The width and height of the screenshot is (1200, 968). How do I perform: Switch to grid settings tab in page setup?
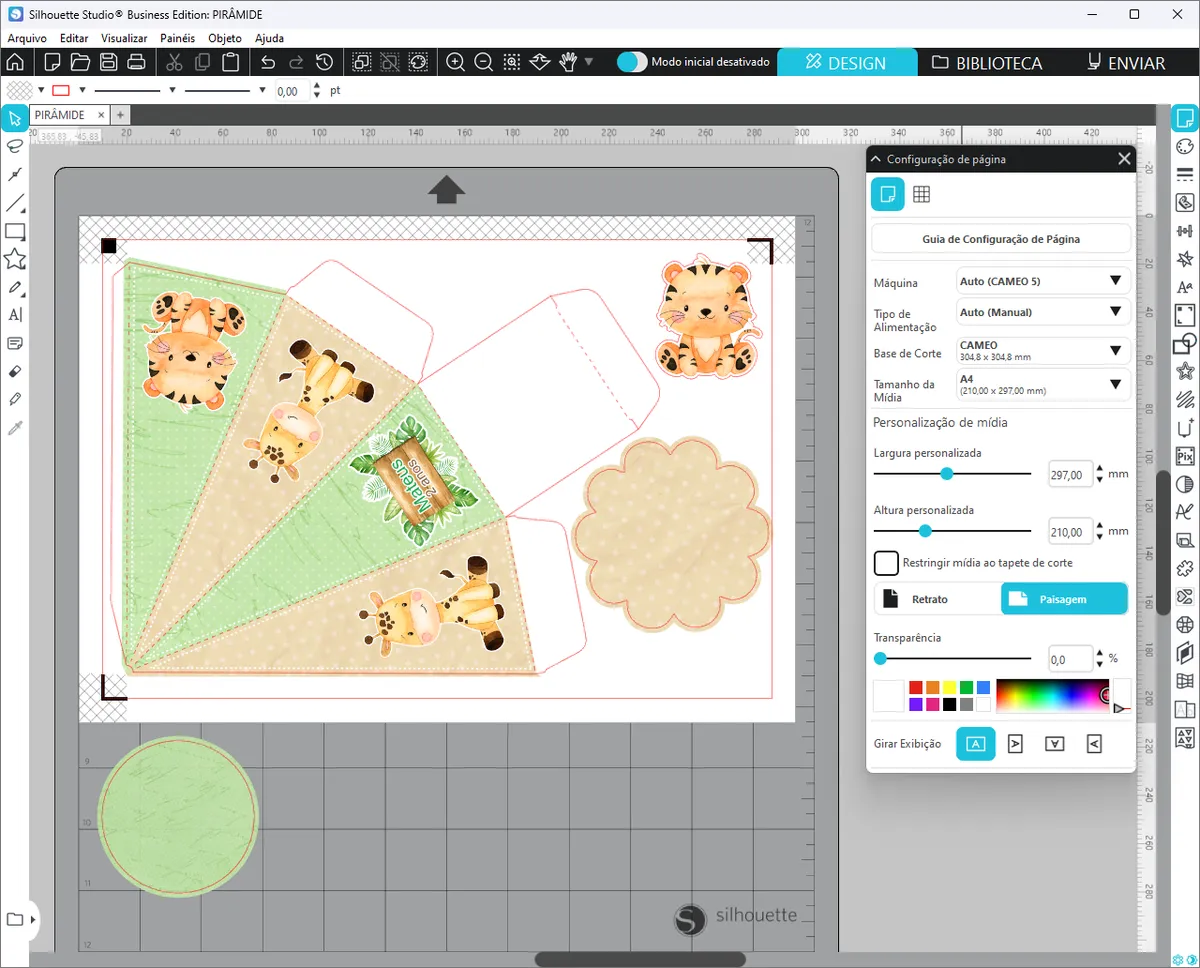click(x=922, y=194)
